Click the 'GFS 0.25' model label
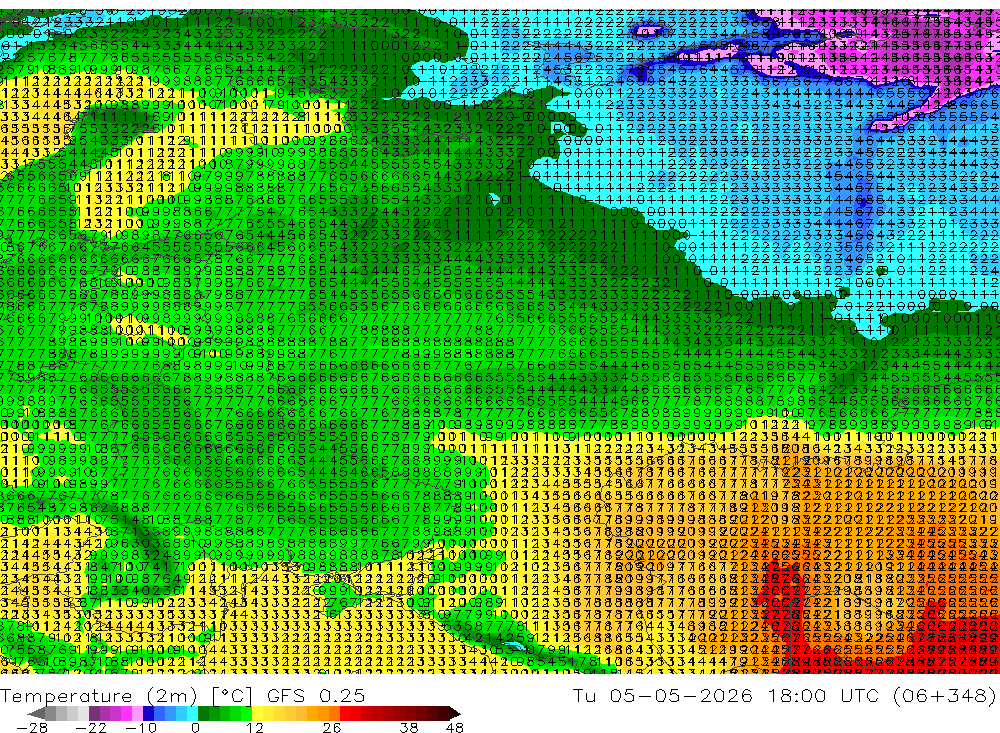1000x733 pixels. [316, 695]
